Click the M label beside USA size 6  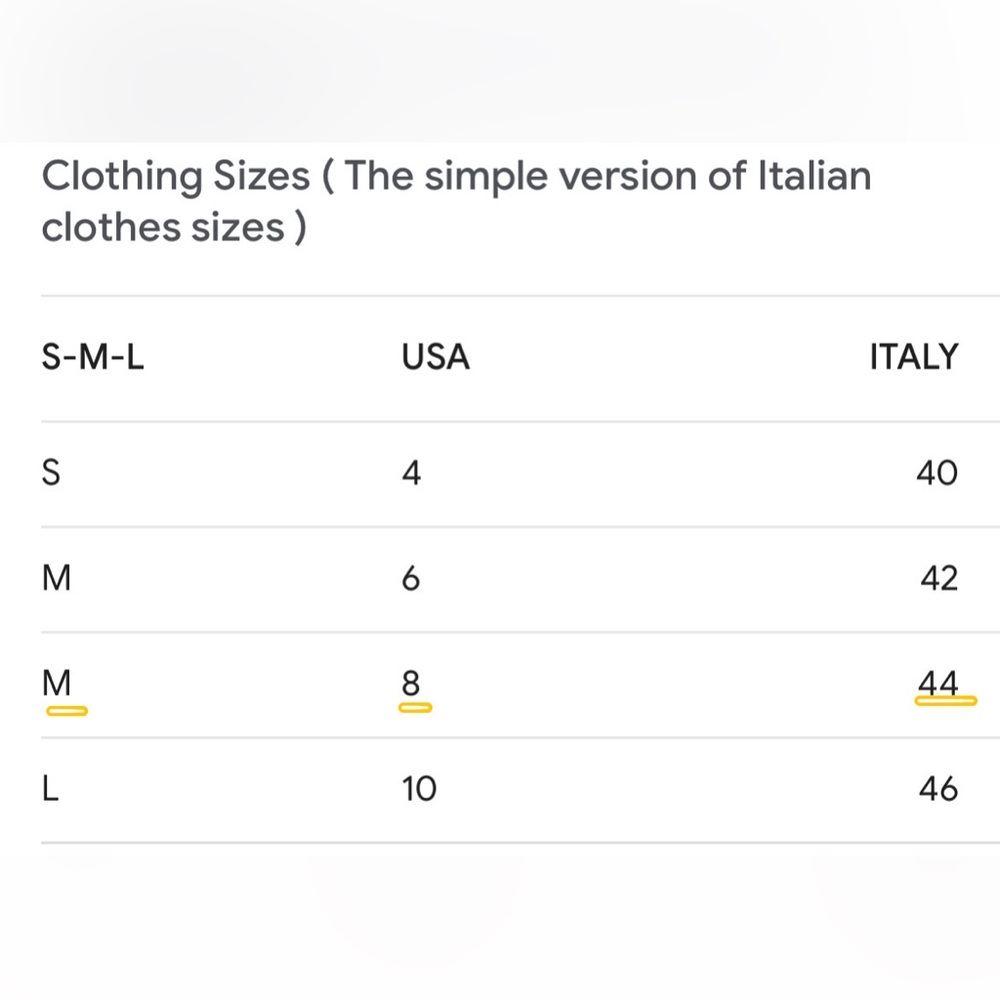[57, 578]
